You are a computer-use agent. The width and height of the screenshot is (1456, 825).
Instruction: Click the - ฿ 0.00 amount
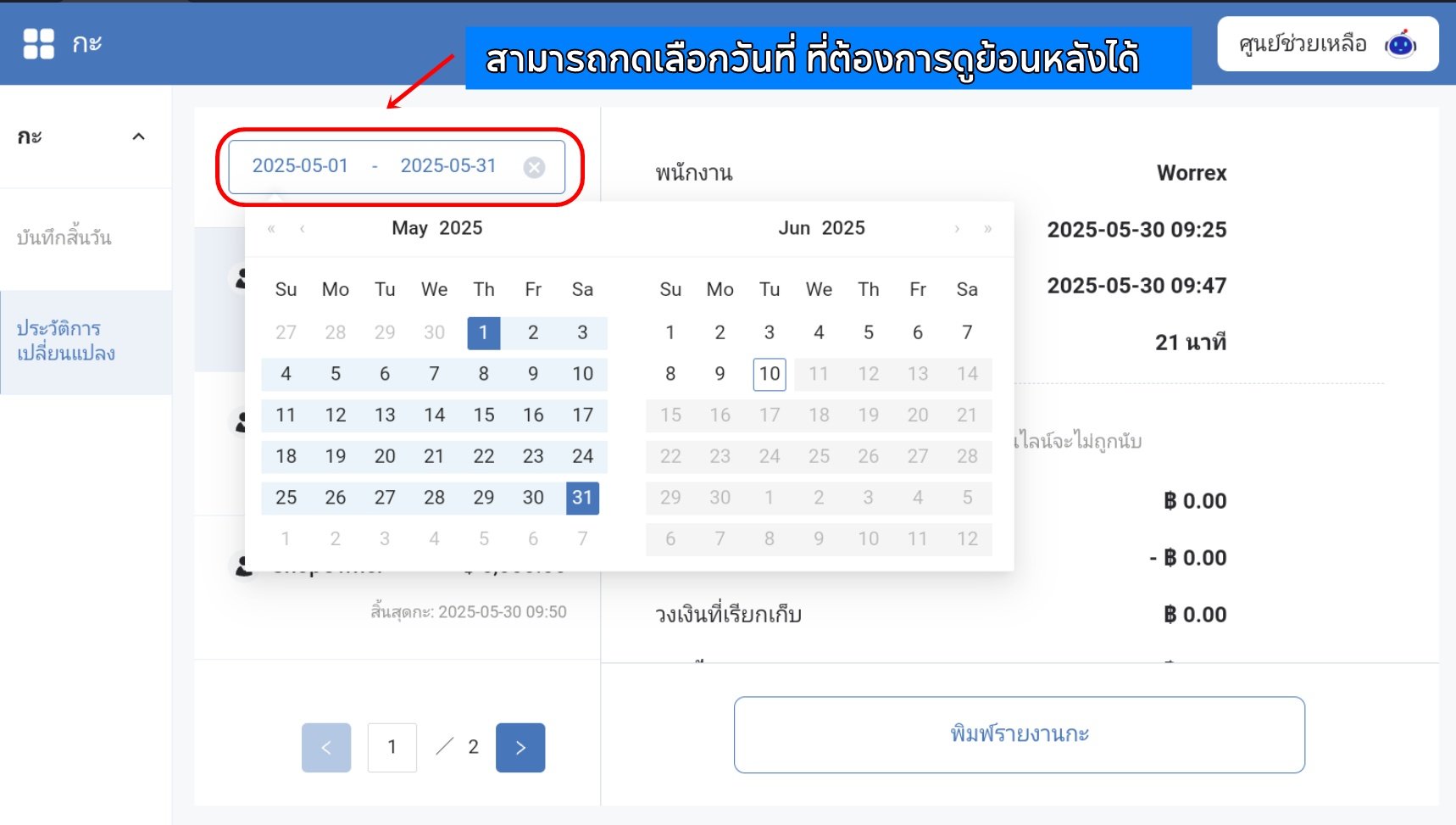[1188, 558]
